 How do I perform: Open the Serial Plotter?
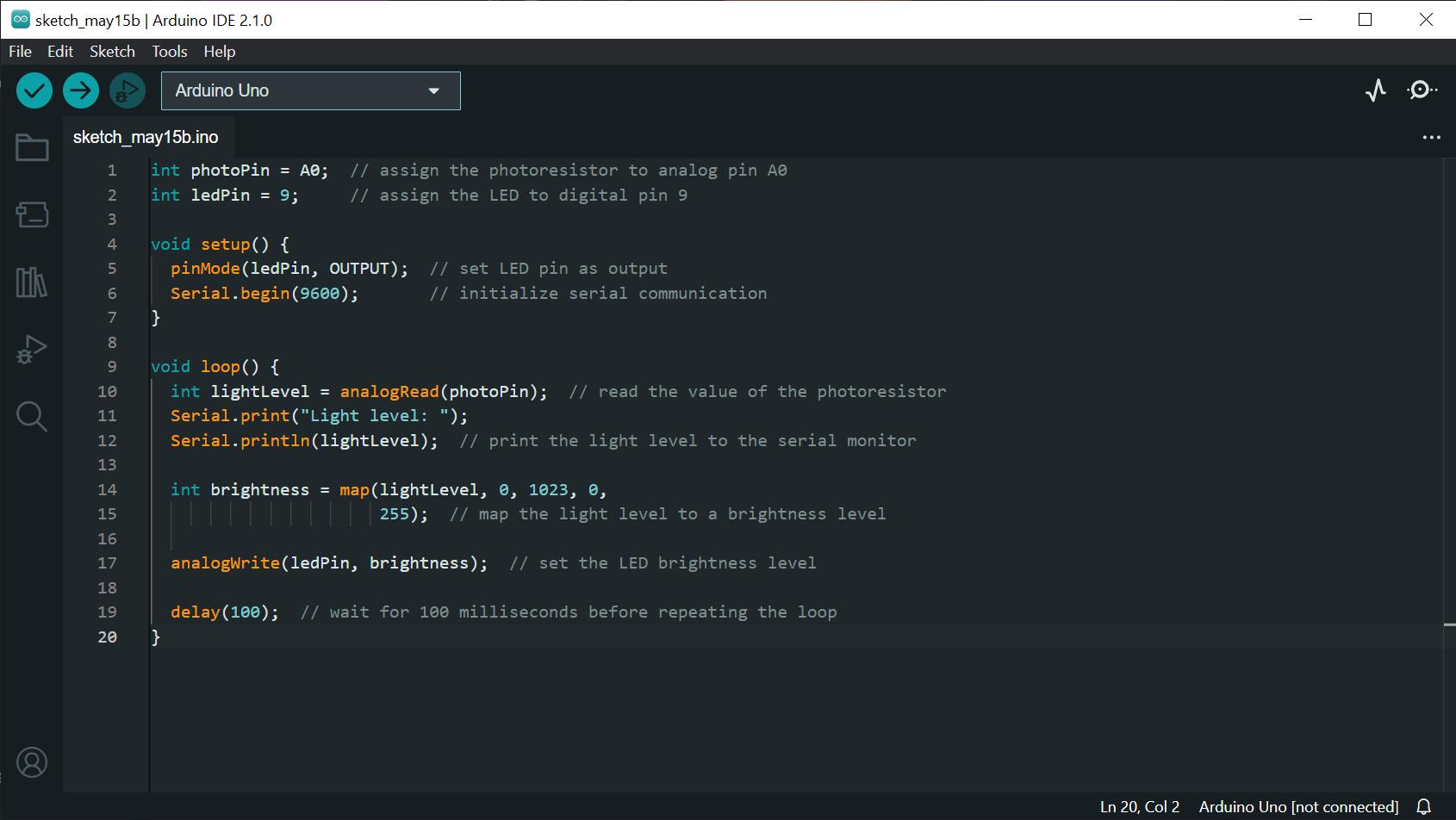click(1376, 90)
